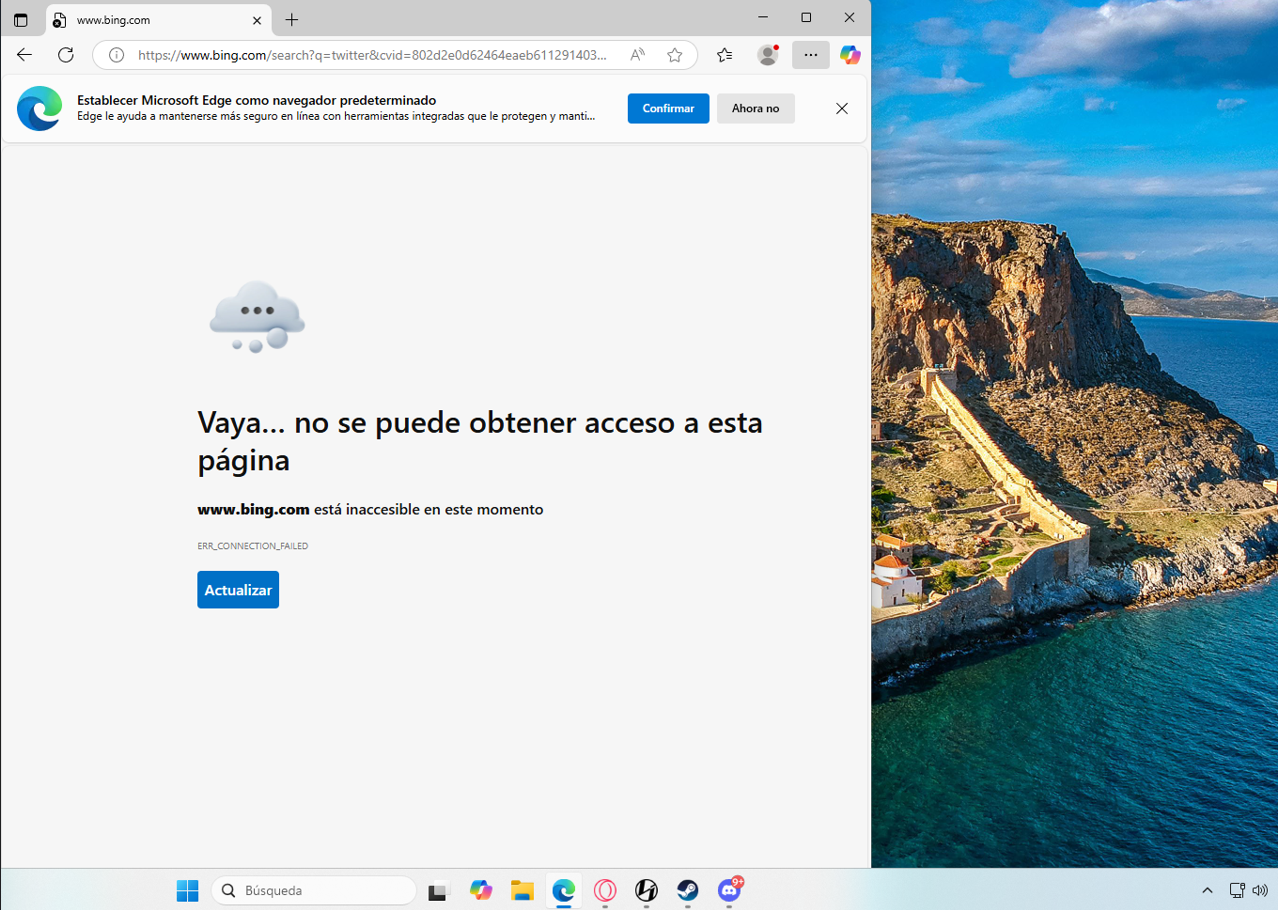Go back with the back arrow
Screen dimensions: 1278x910
pyautogui.click(x=25, y=55)
